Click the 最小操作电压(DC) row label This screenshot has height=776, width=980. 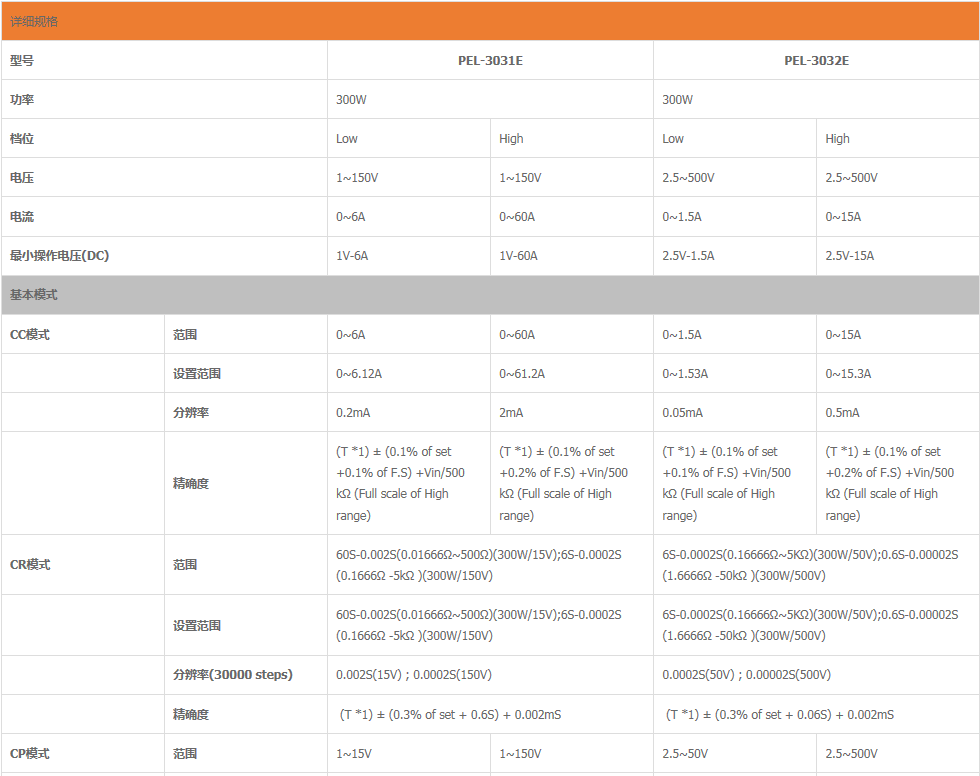(x=60, y=256)
